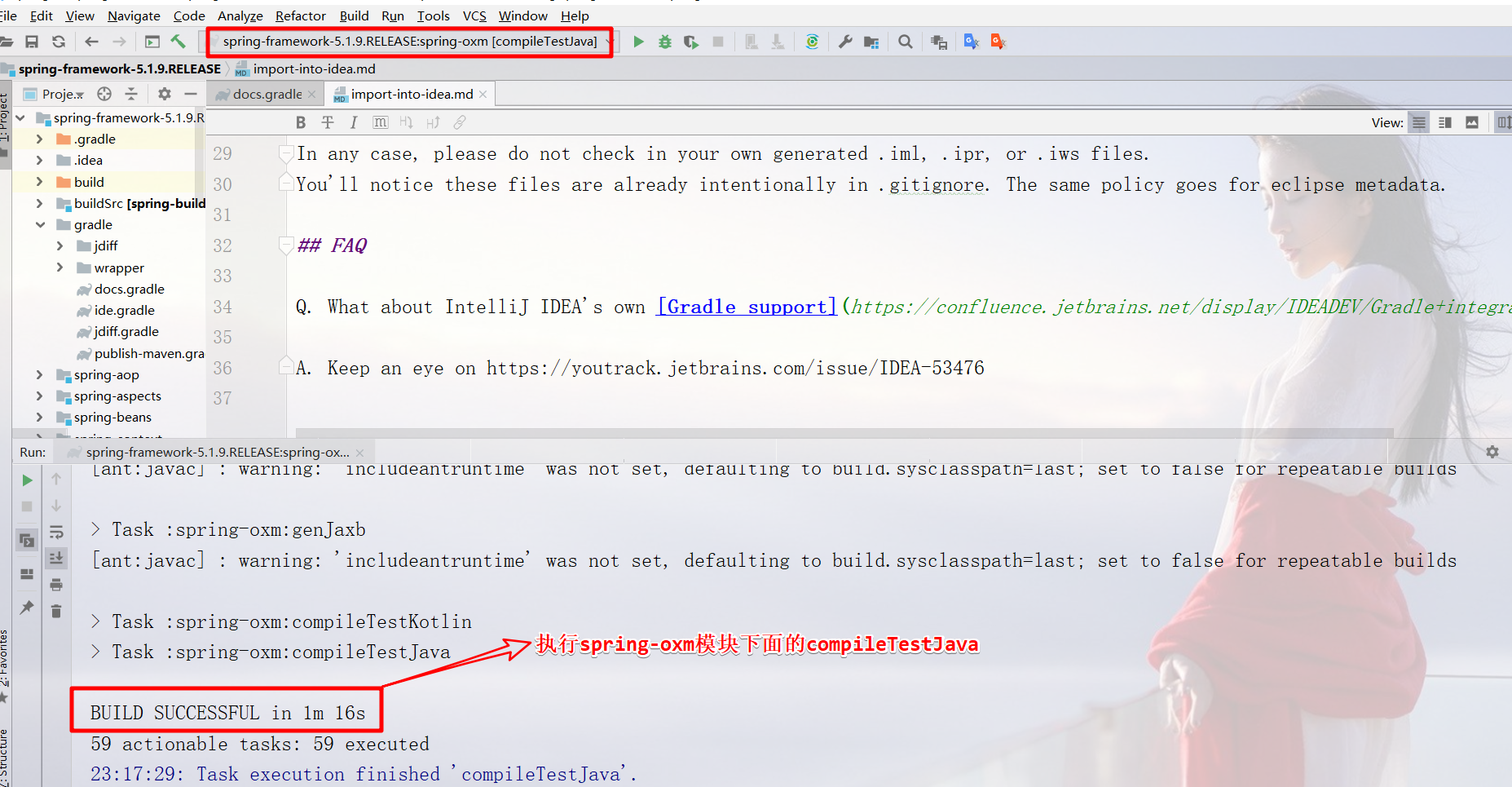
Task: Click the Synchronize refresh icon
Action: pos(59,42)
